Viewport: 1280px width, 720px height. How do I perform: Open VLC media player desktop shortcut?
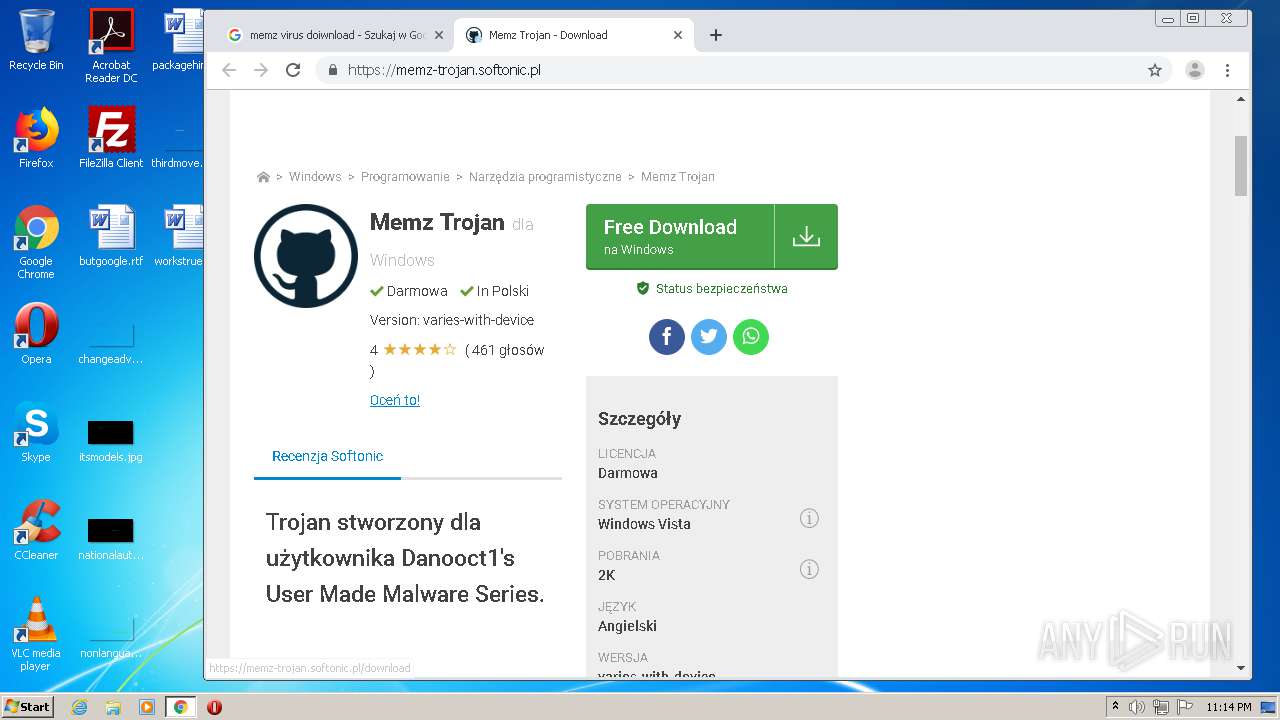click(36, 634)
